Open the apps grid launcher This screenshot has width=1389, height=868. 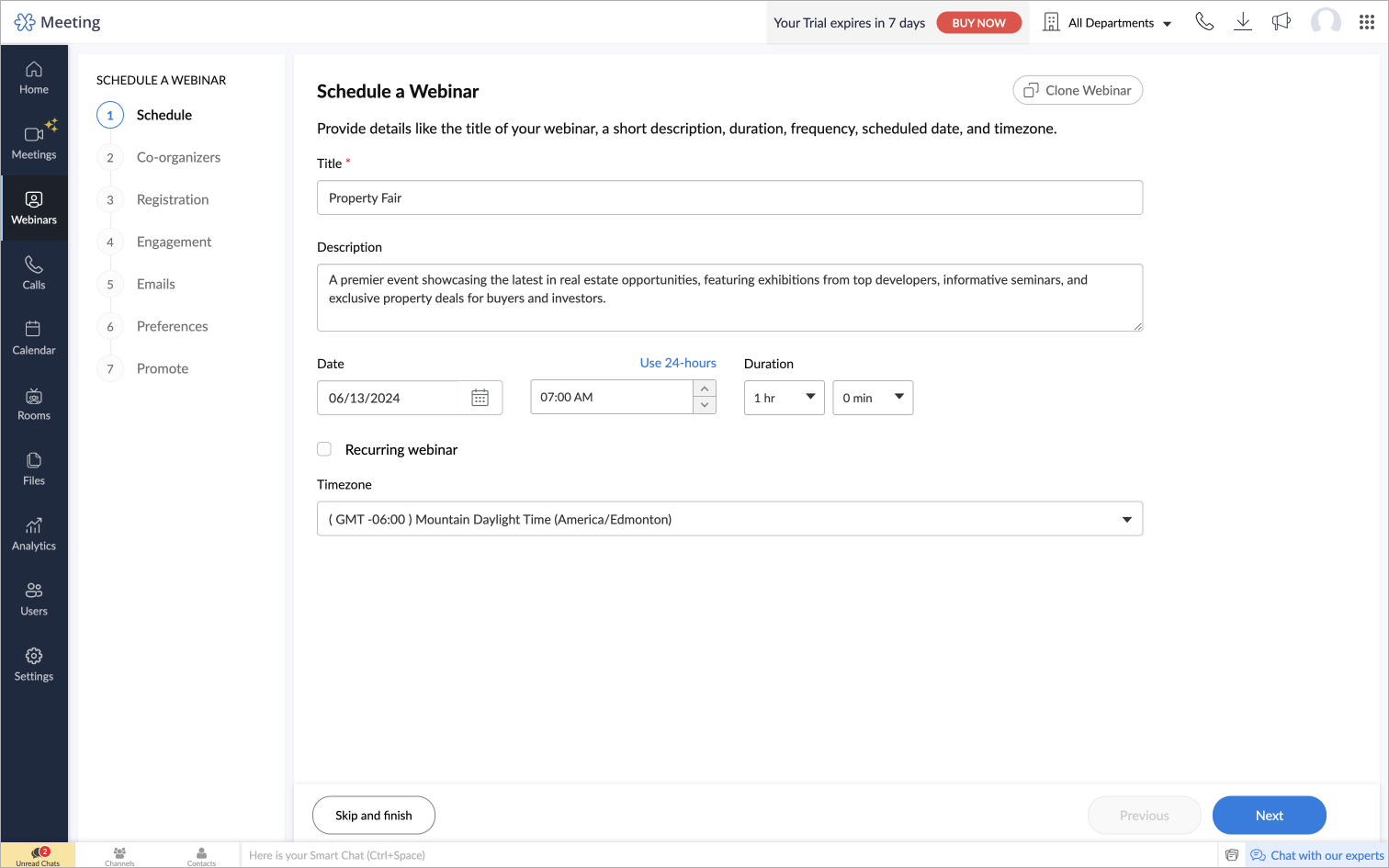coord(1366,22)
